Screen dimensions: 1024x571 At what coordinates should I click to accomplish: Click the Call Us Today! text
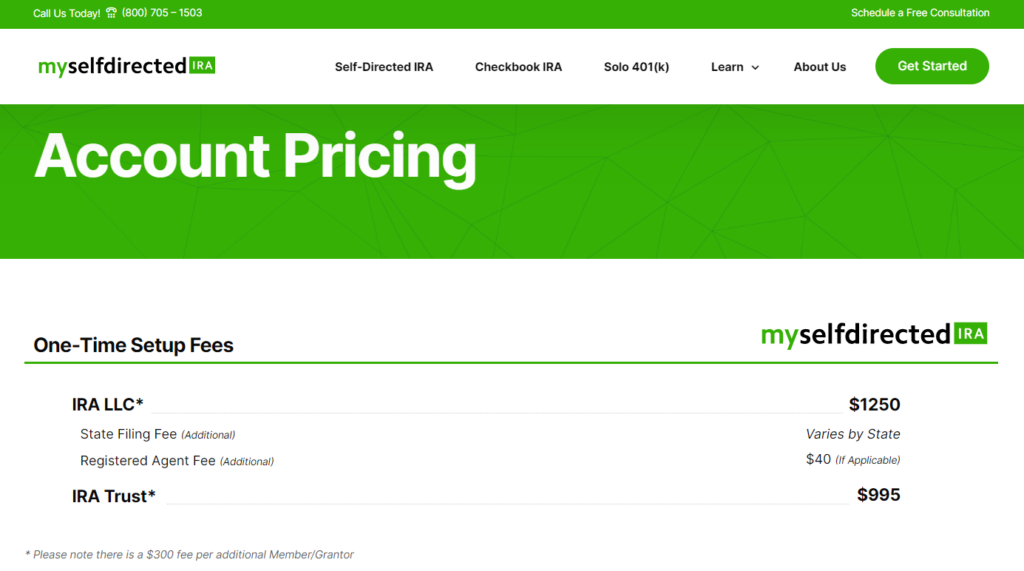pyautogui.click(x=67, y=13)
